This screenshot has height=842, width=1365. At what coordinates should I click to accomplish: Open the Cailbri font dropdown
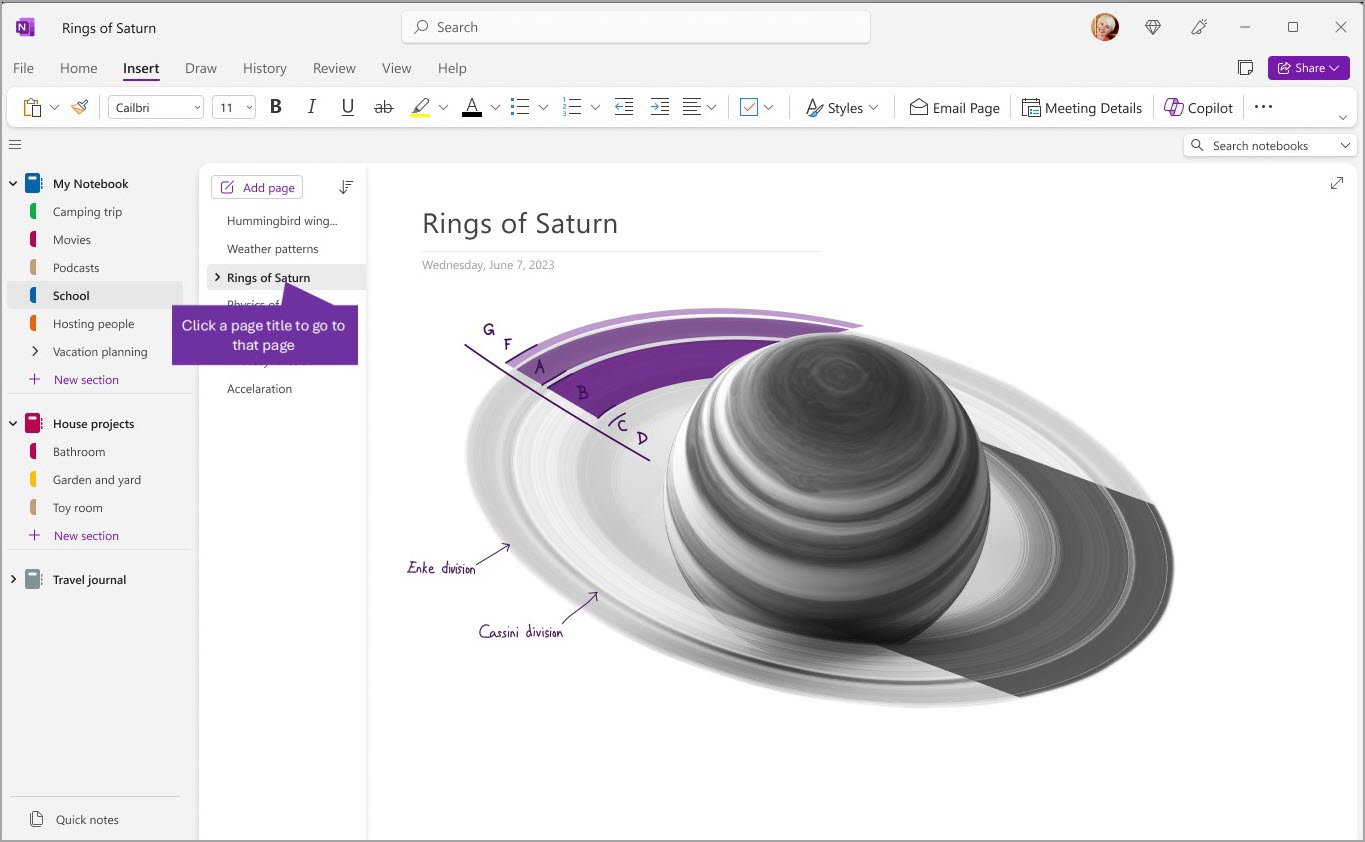tap(155, 107)
